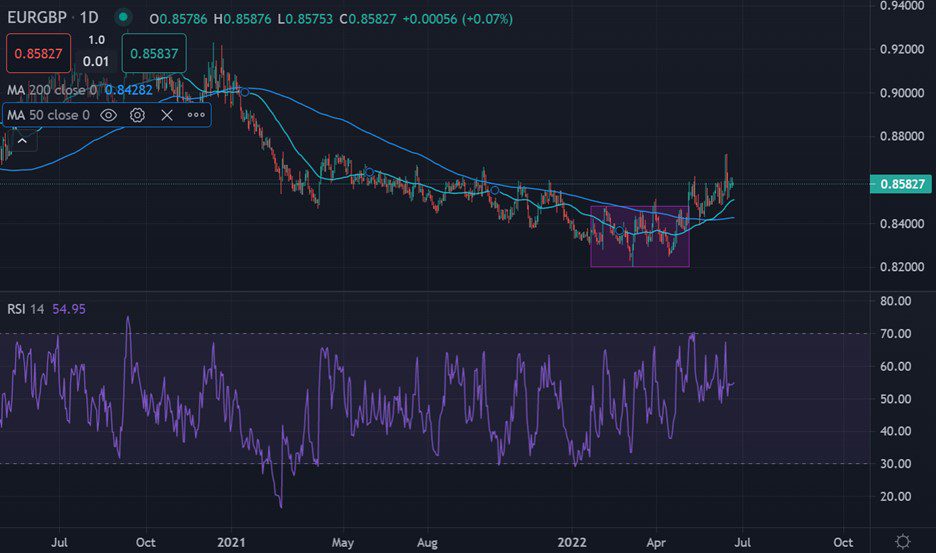Click the 2021 label on time axis

231,542
